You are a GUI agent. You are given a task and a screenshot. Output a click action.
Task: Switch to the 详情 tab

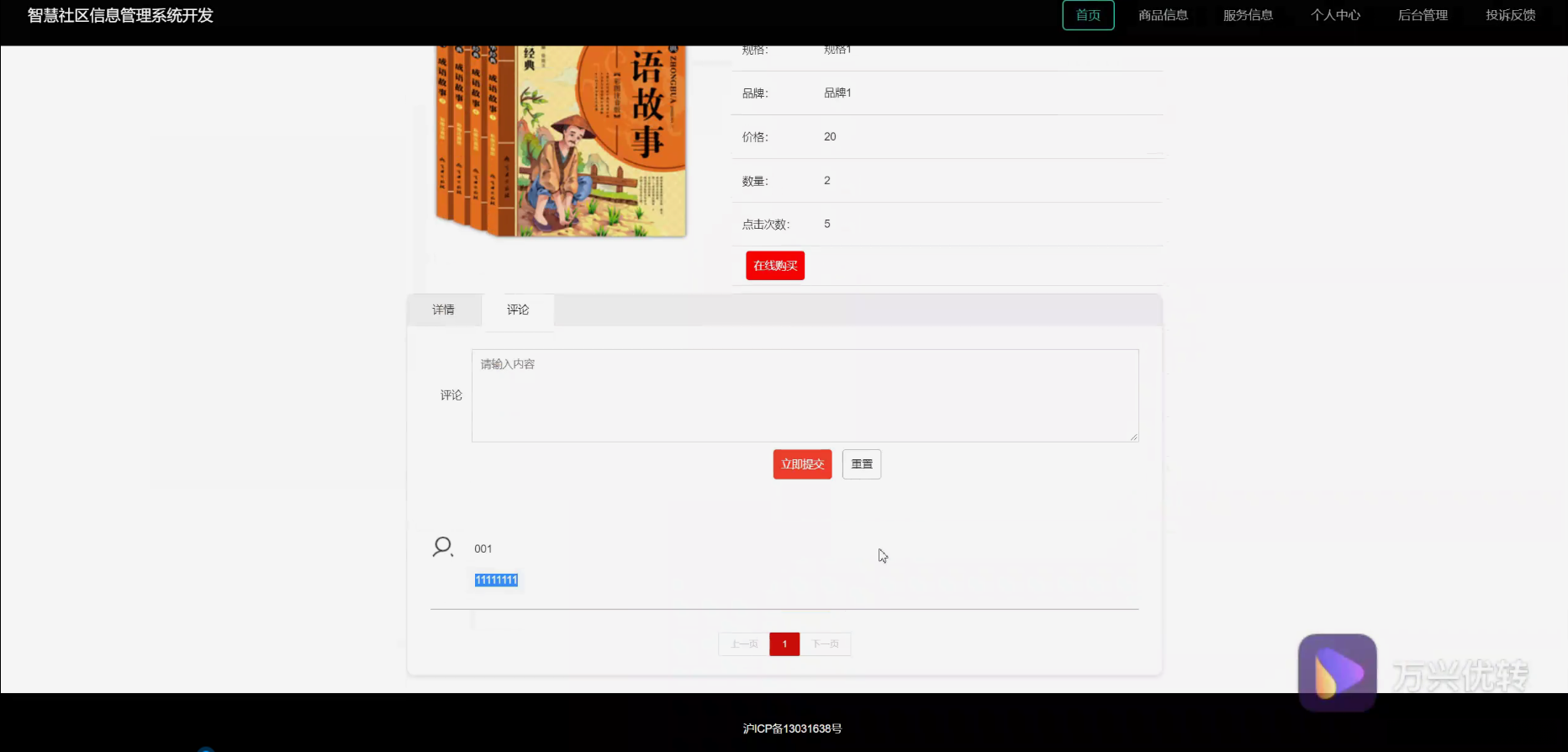click(443, 310)
